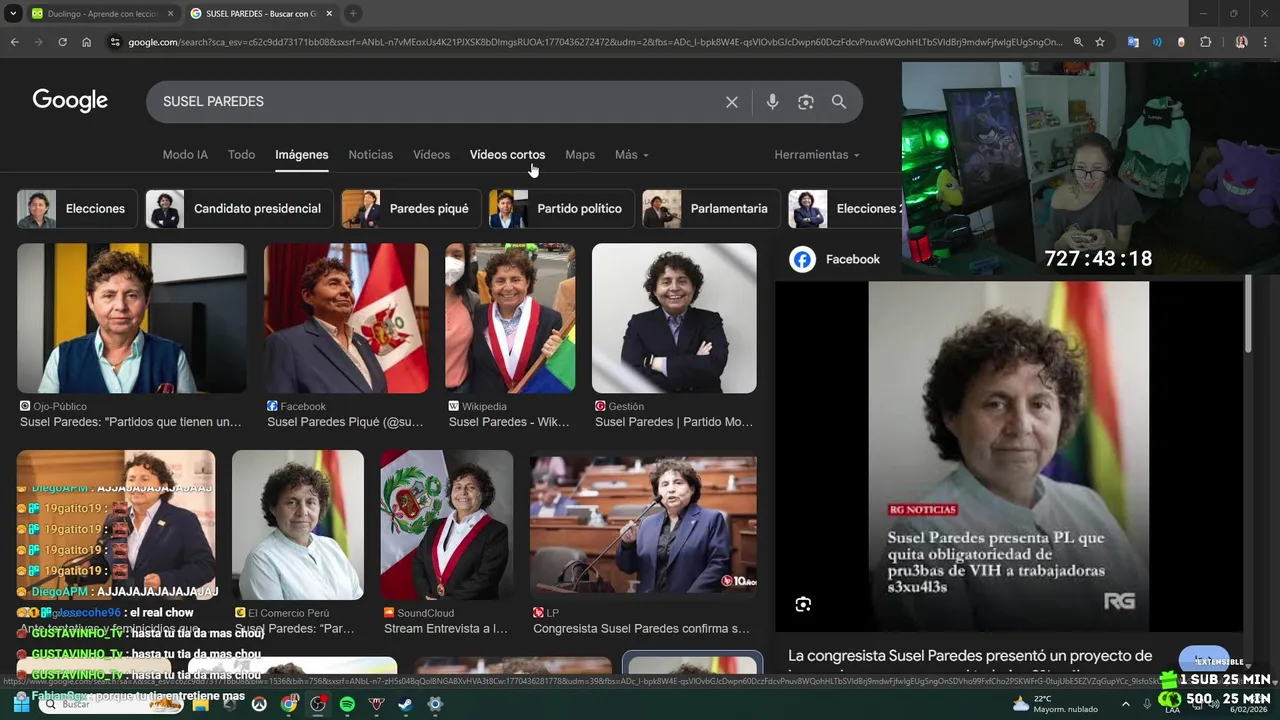
Task: Open Vídeos cortos tab
Action: click(507, 155)
